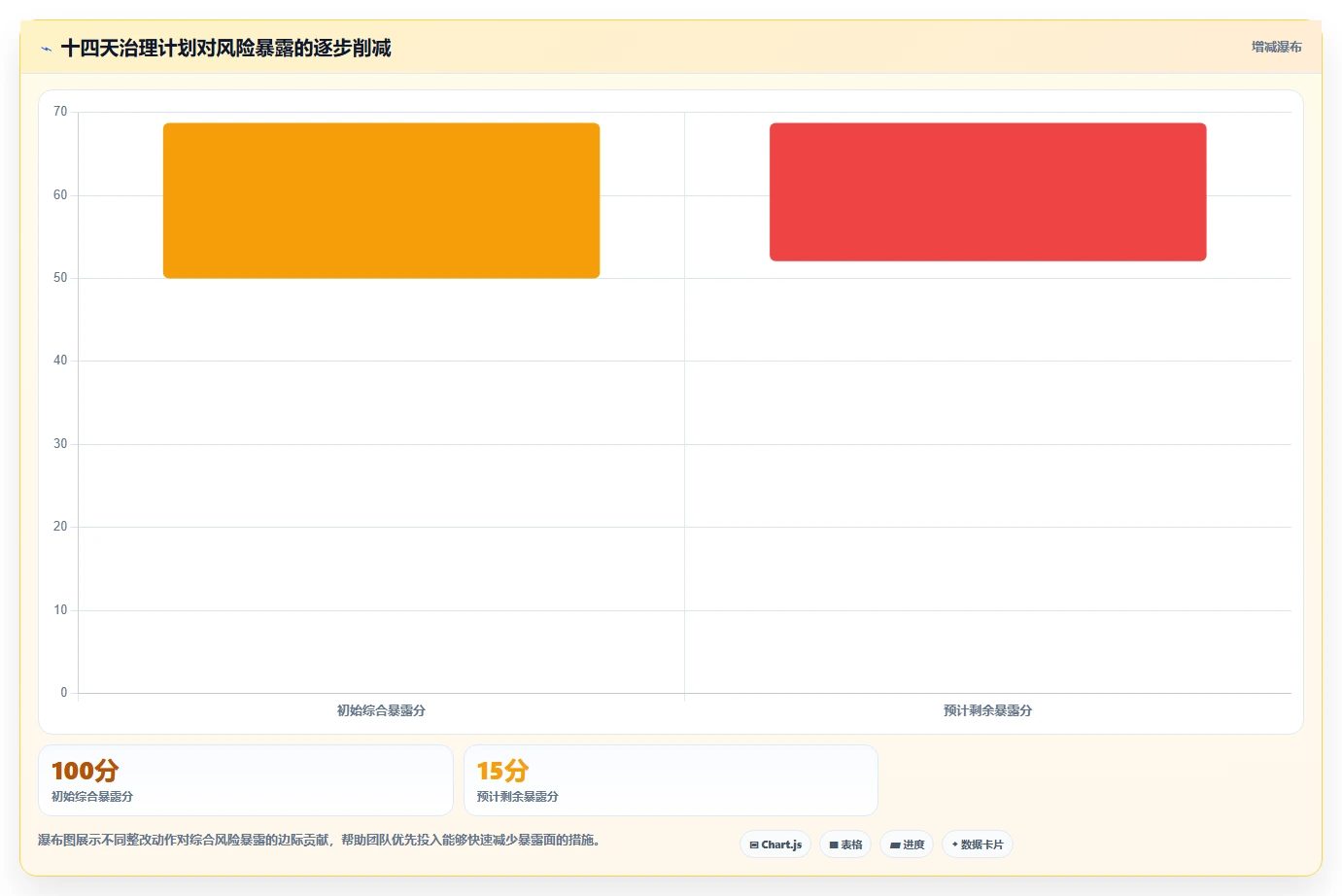The height and width of the screenshot is (896, 1342).
Task: Click the x-axis label 预计剩余暴露分
Action: (x=987, y=710)
